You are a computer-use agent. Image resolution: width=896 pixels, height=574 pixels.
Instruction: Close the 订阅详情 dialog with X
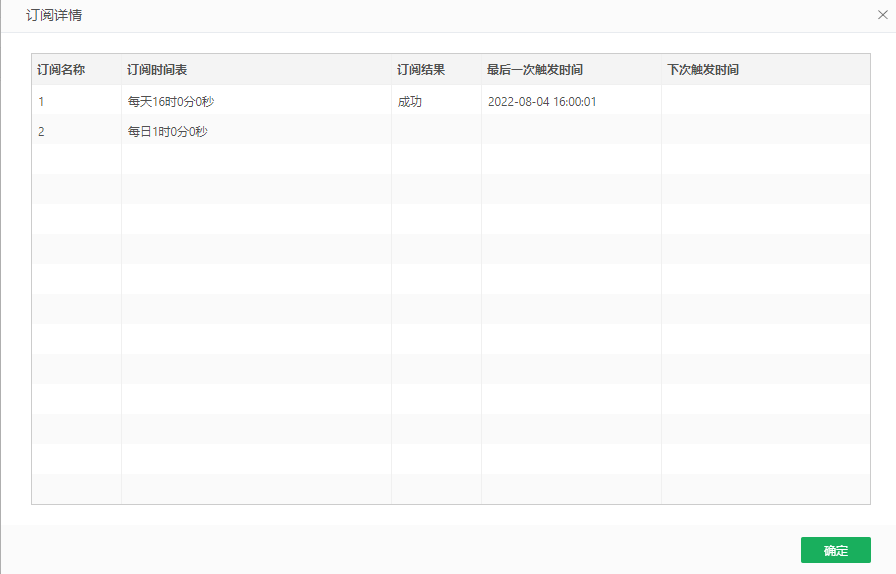click(x=882, y=15)
